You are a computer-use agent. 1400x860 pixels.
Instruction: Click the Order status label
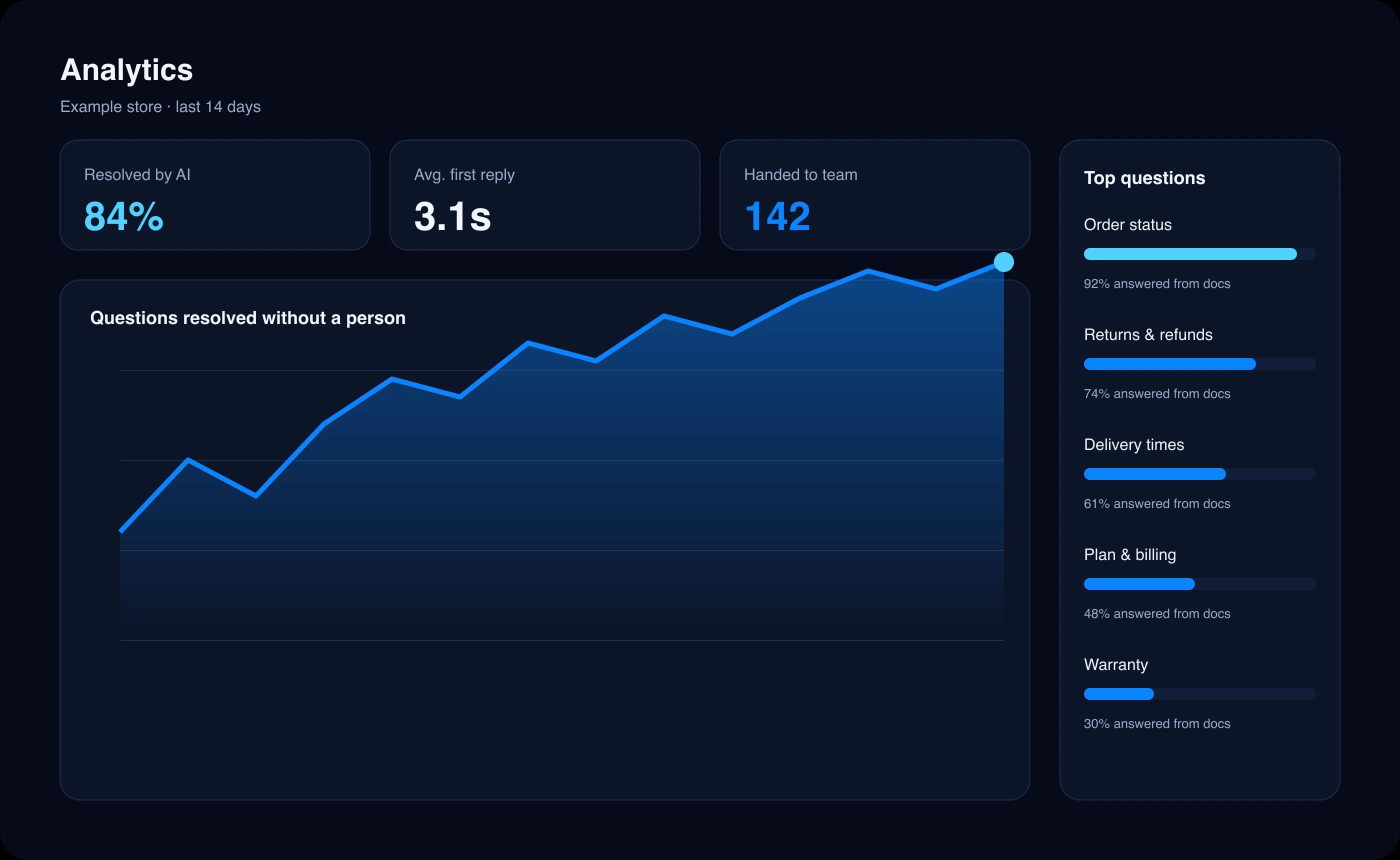[1127, 224]
